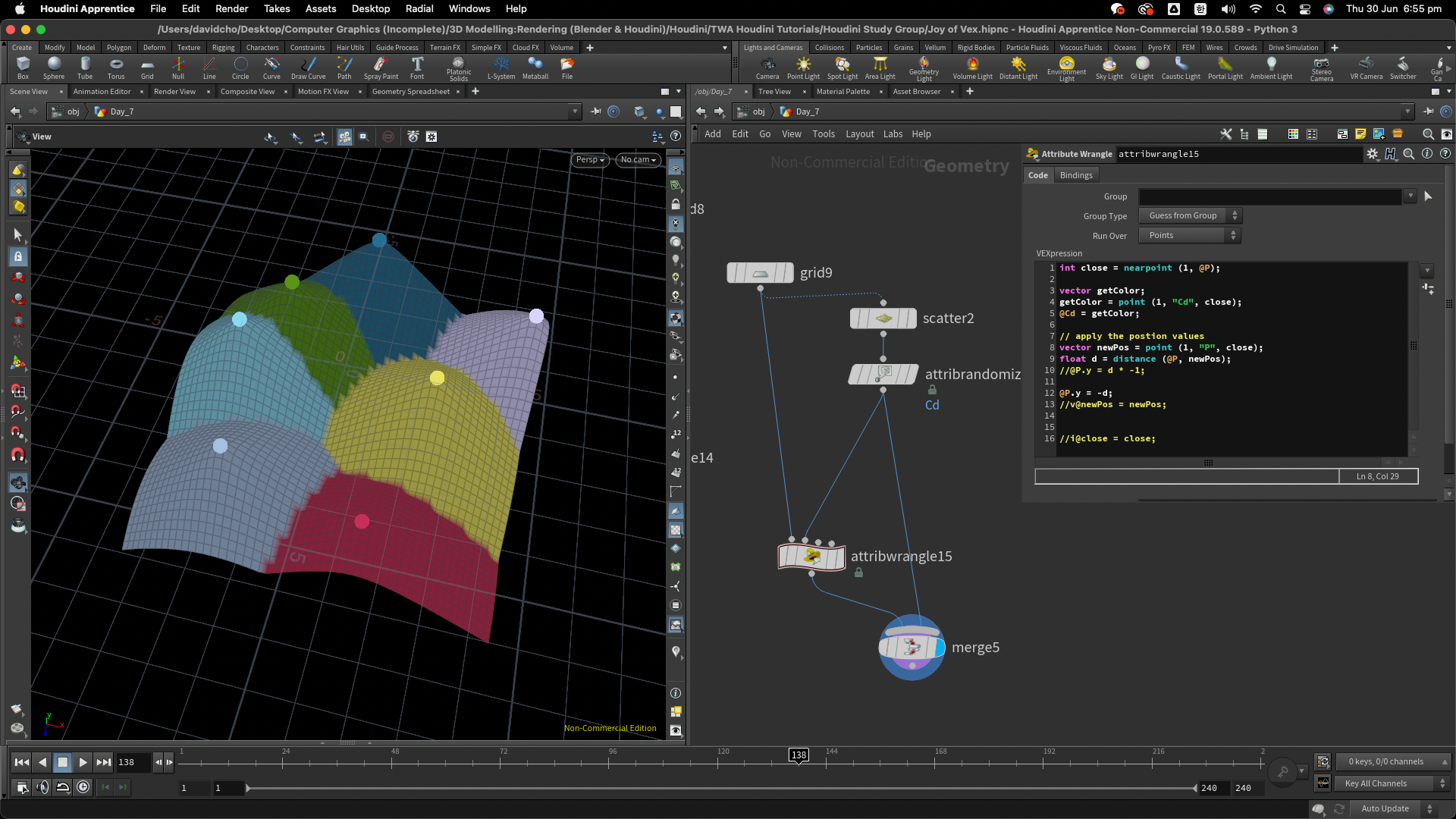Click the Auto Update button
The height and width of the screenshot is (819, 1456).
click(1385, 808)
